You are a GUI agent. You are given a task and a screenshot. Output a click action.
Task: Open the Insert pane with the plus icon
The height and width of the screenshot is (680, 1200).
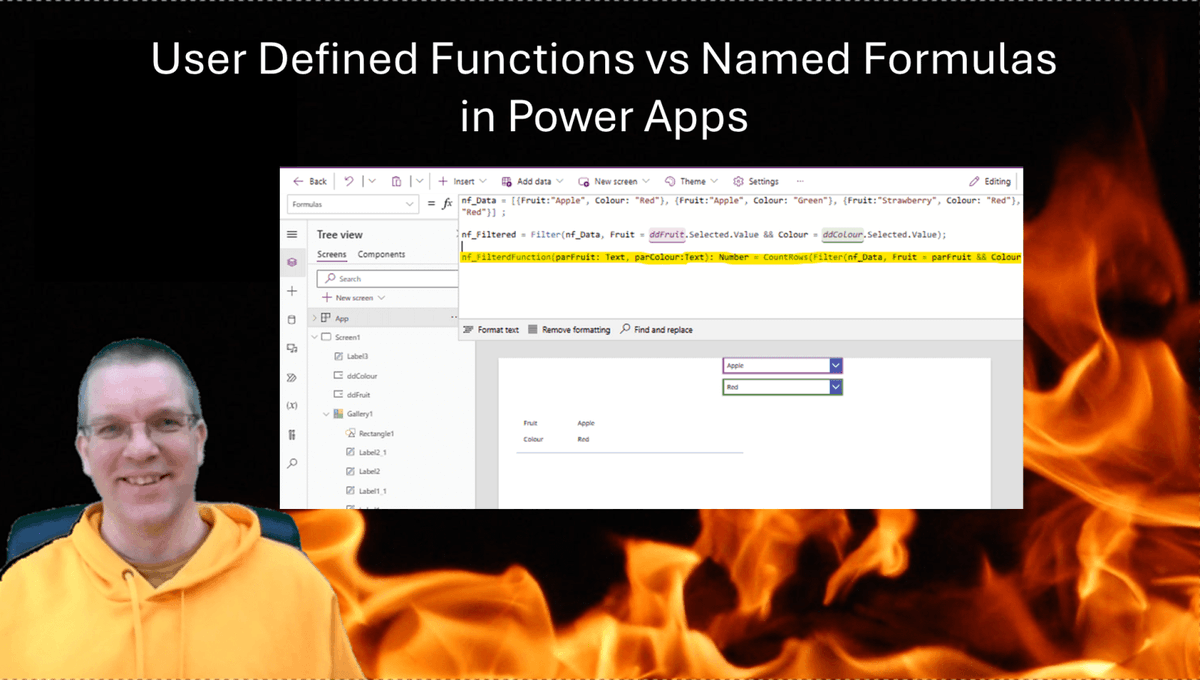(x=292, y=290)
